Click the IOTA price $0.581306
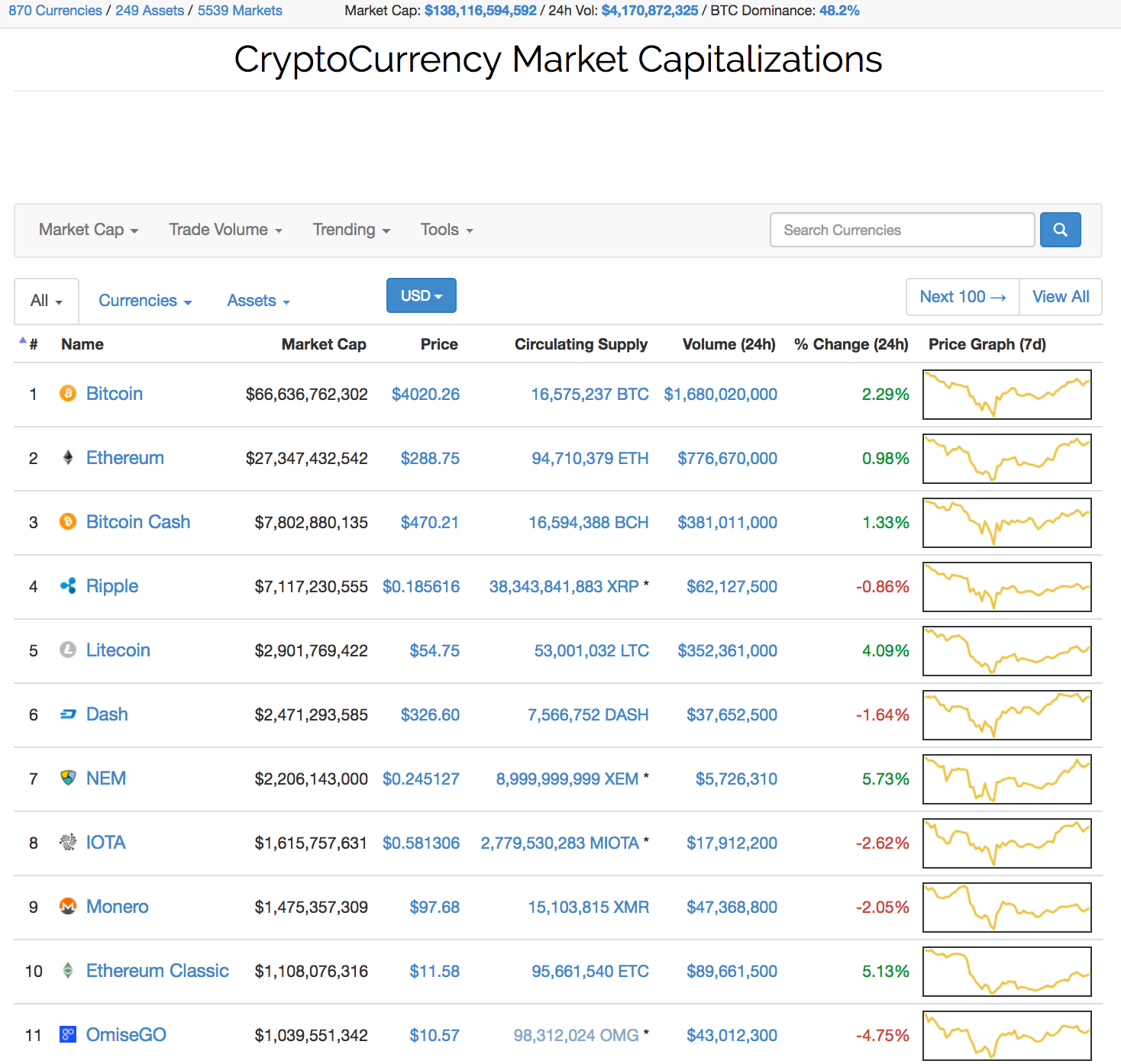The image size is (1121, 1064). pos(421,843)
